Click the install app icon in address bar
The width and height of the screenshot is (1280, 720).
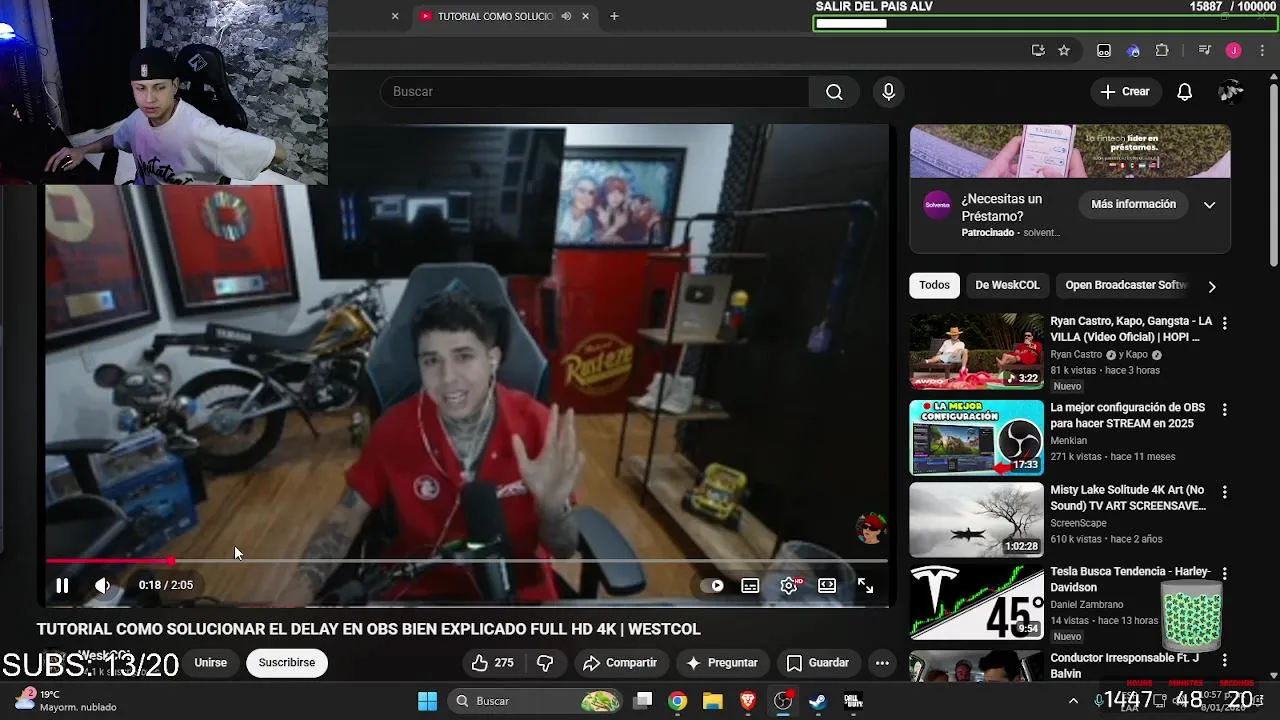tap(1038, 51)
